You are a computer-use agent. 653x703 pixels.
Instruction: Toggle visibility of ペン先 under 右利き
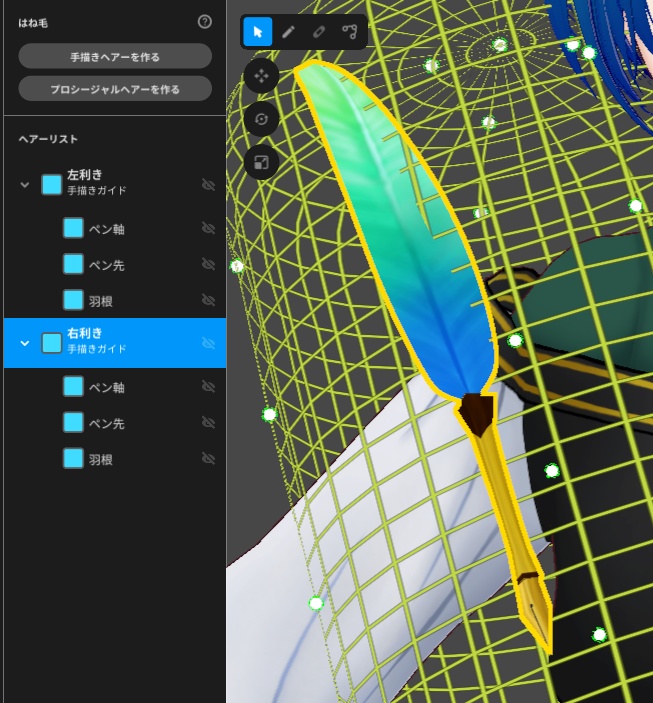(208, 422)
